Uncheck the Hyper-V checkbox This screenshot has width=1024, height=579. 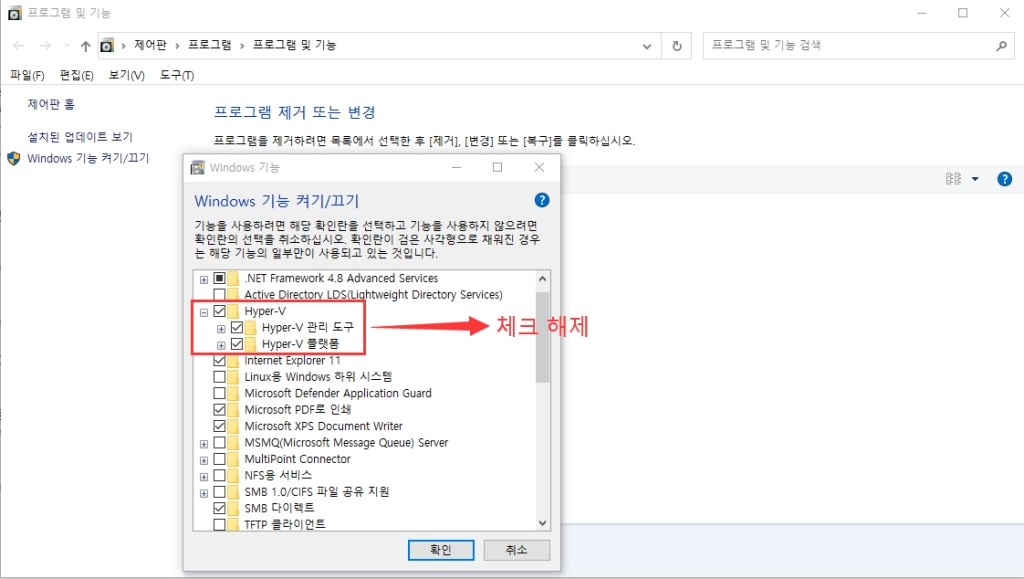click(219, 311)
